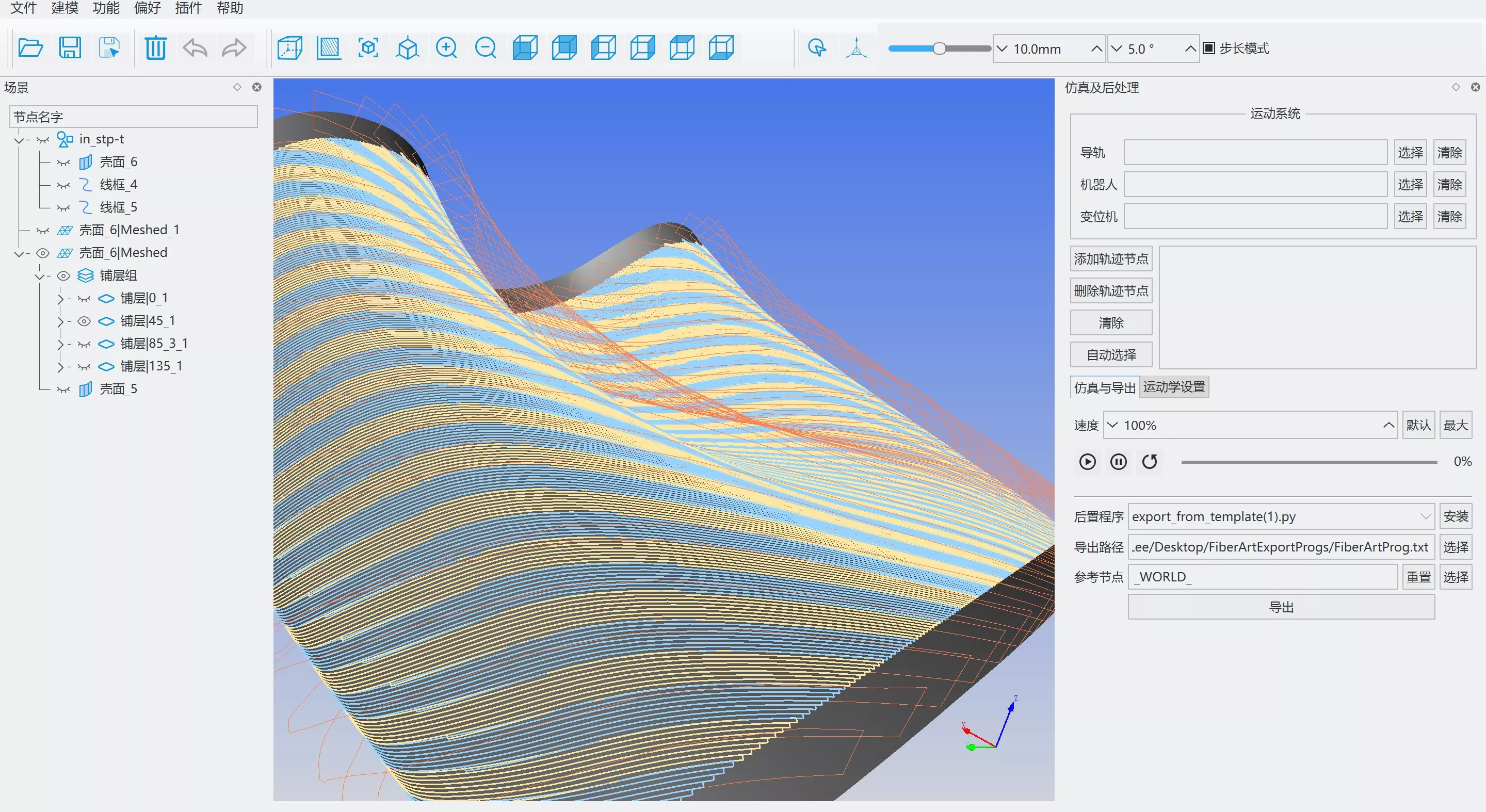Hide layer 铺层|45_1 via its eye icon
The width and height of the screenshot is (1486, 812).
pos(84,321)
